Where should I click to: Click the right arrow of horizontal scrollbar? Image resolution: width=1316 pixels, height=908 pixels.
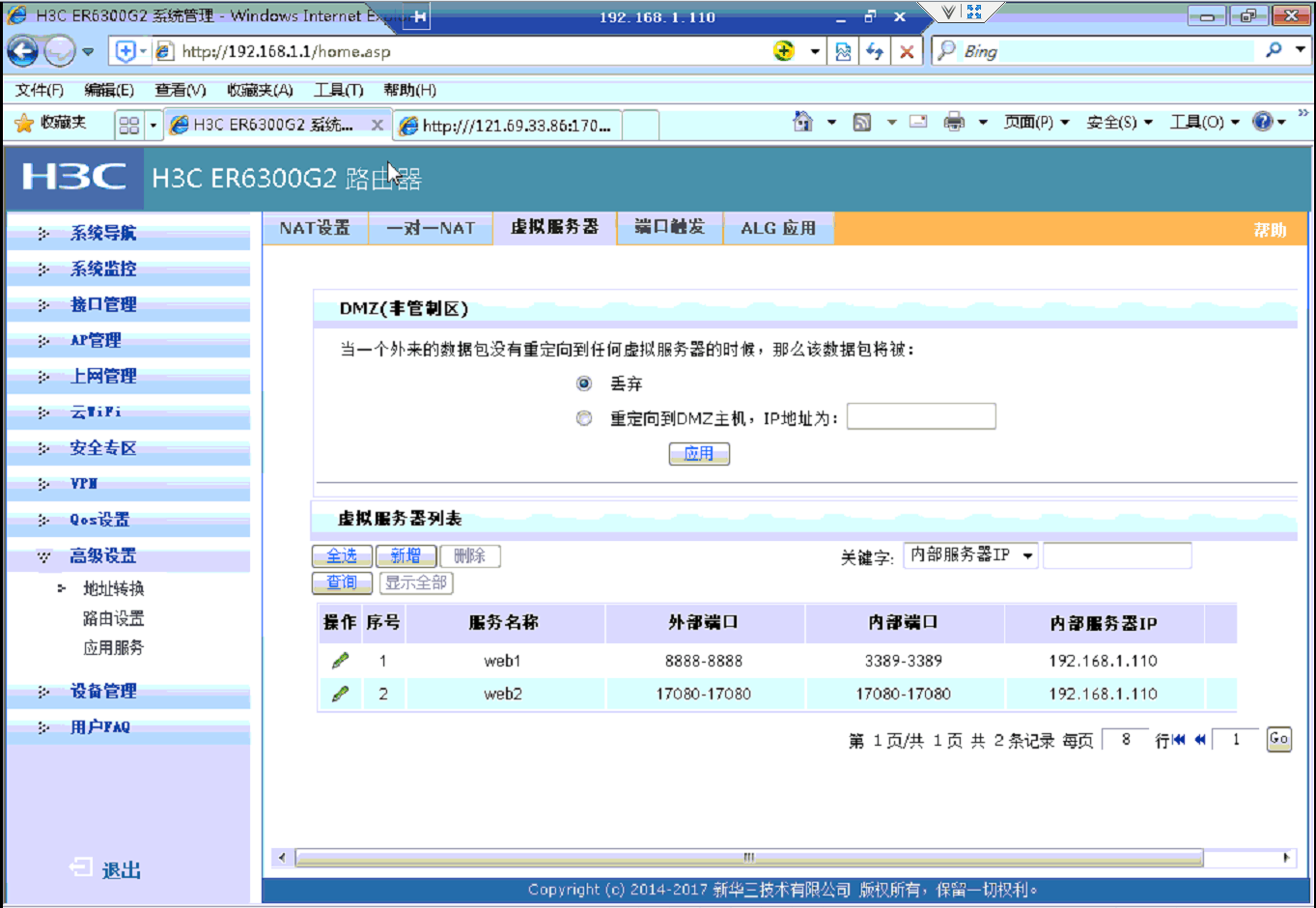pos(1286,857)
